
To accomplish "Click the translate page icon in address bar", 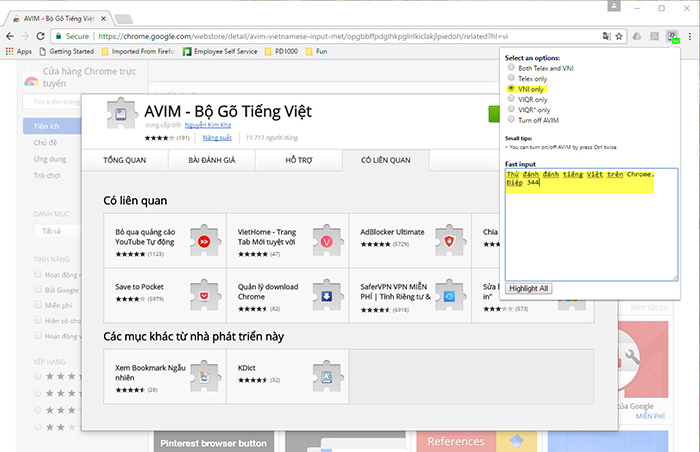I will click(606, 36).
